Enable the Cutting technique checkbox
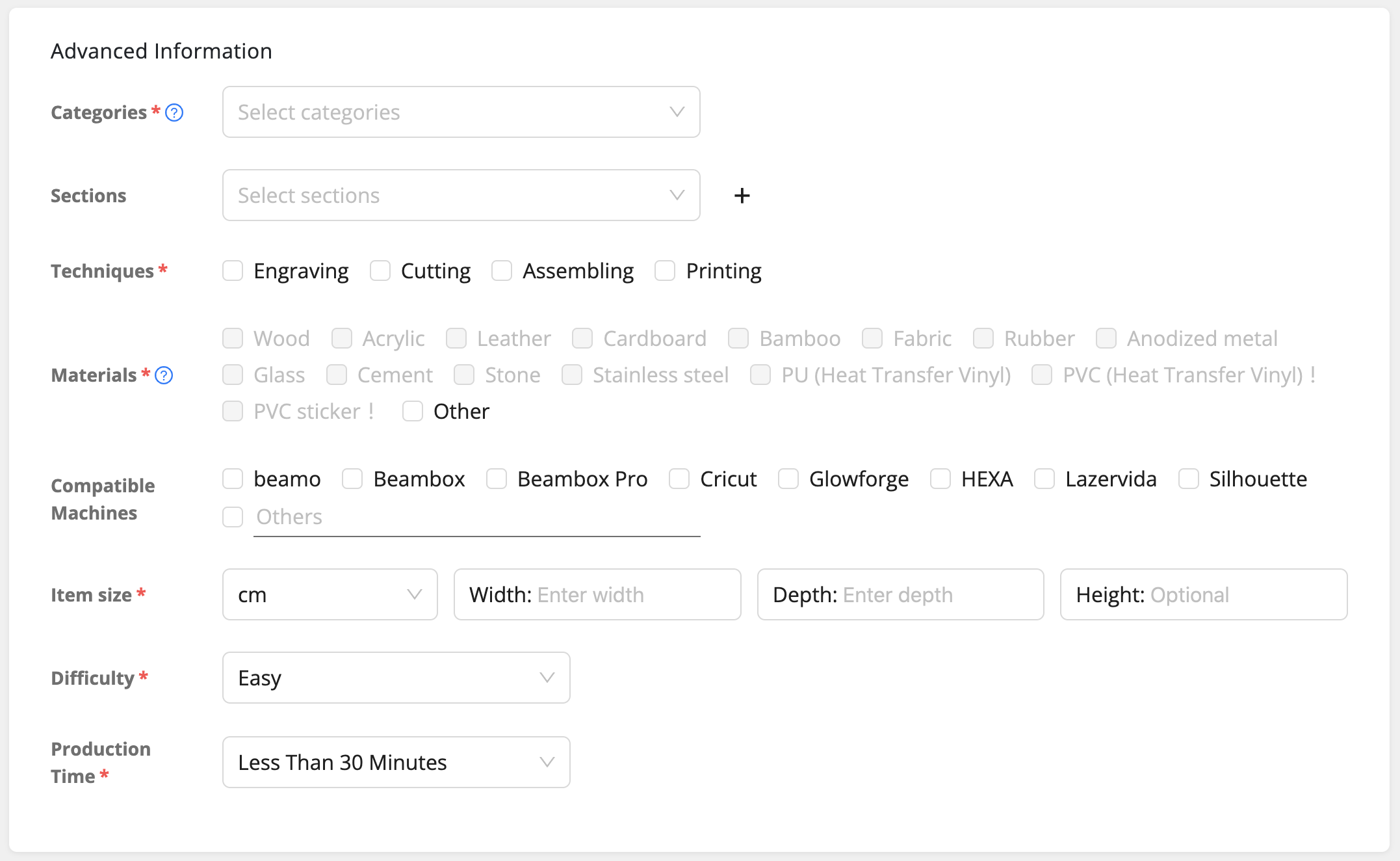 pyautogui.click(x=380, y=271)
